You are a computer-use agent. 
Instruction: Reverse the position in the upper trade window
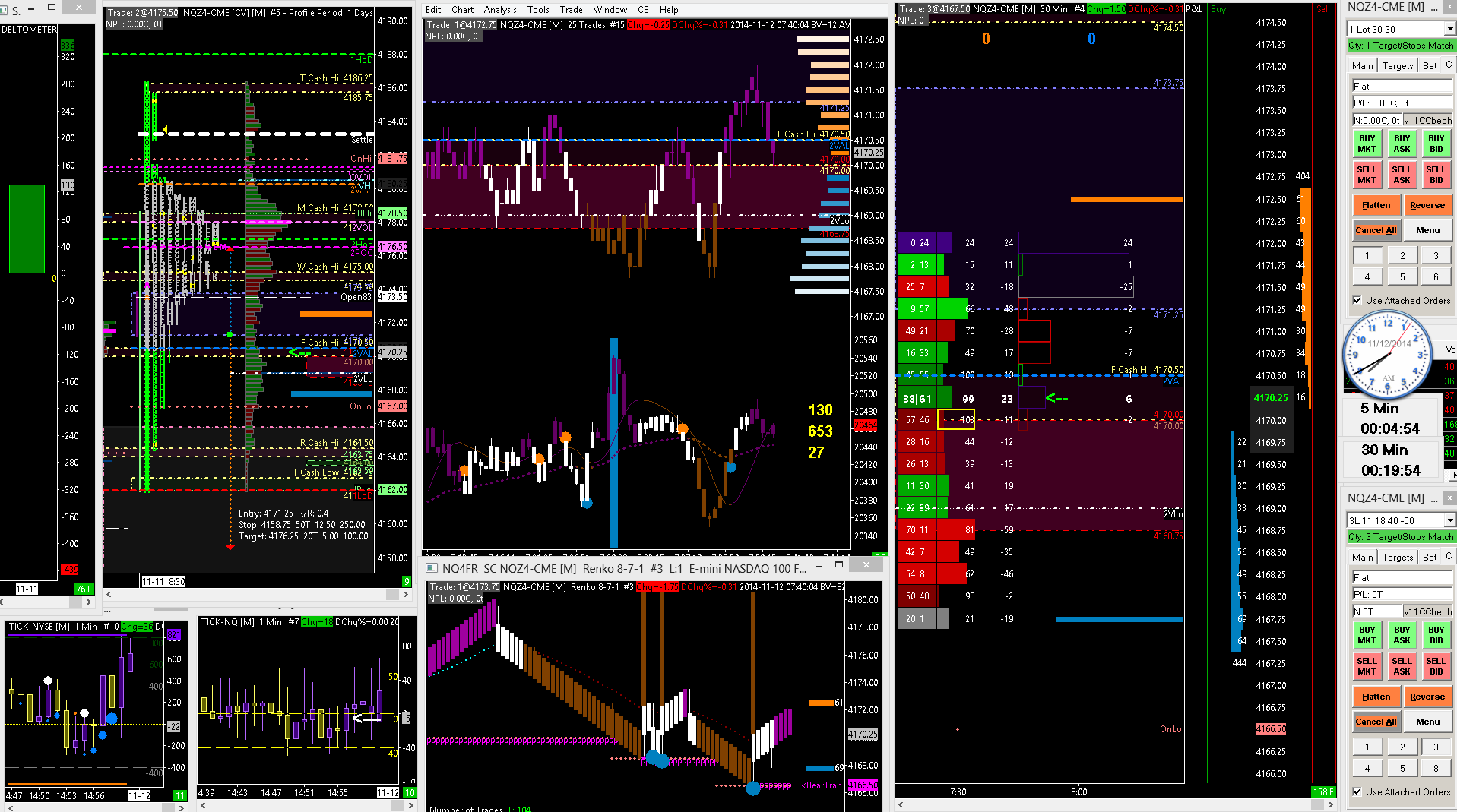1427,205
